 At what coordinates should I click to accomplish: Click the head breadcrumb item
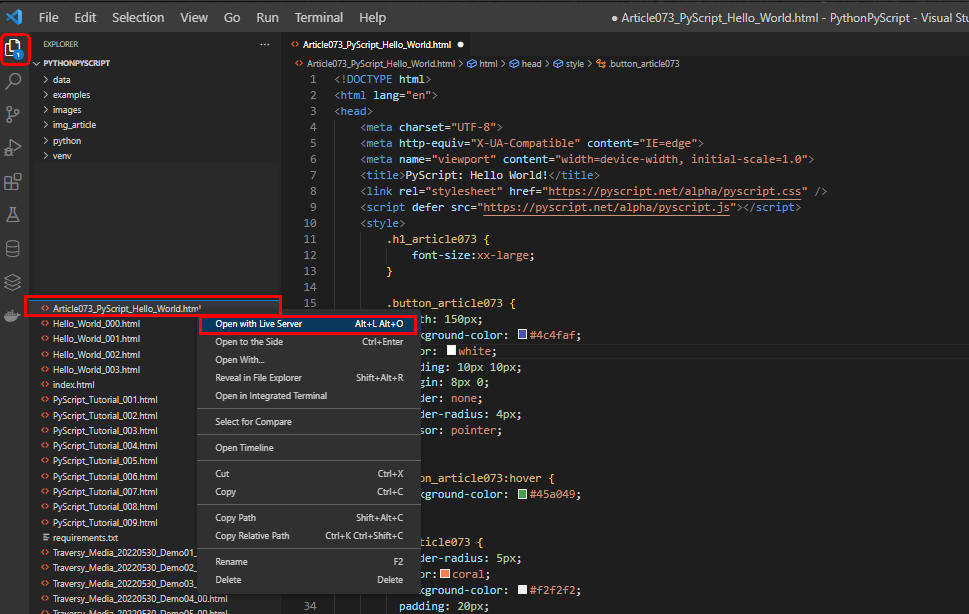(525, 64)
